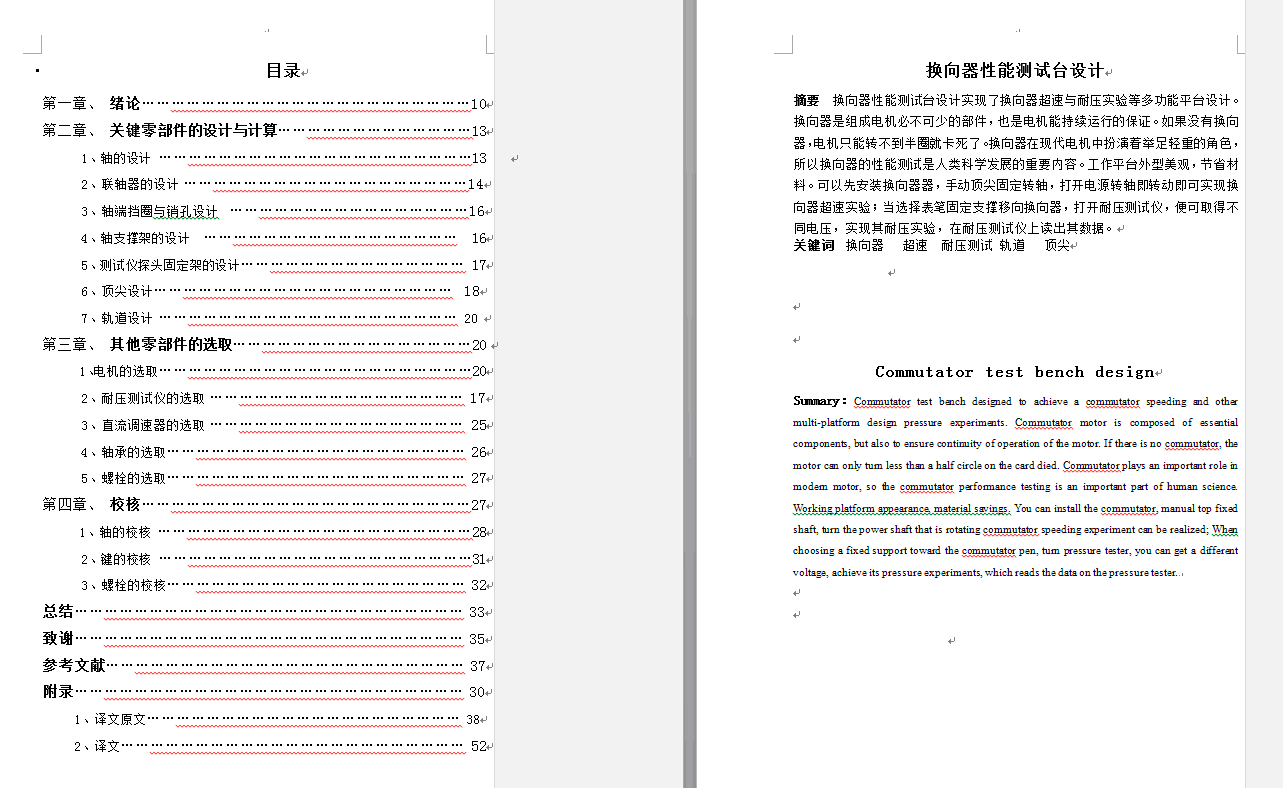Click the underlined word When in the summary
The image size is (1283, 788).
pos(1225,530)
